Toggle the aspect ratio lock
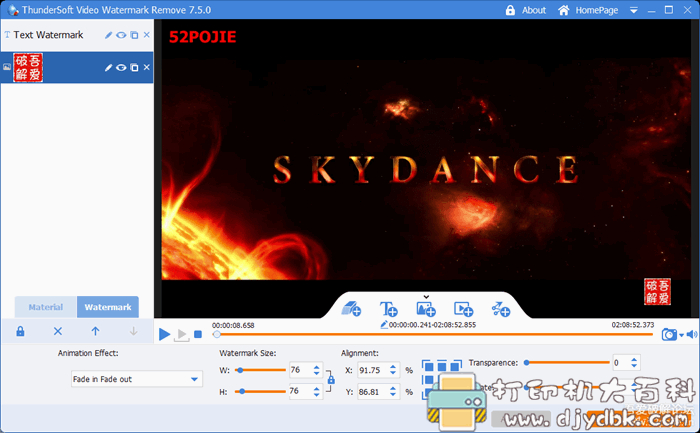700x433 pixels. pos(331,380)
